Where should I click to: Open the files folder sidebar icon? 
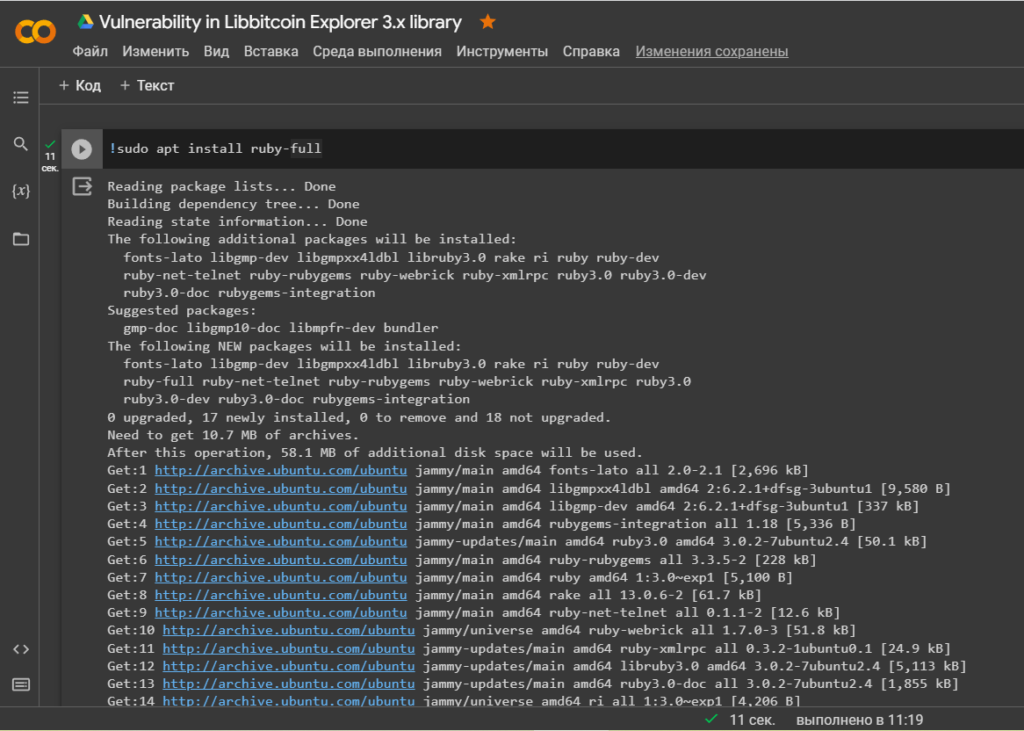point(21,238)
